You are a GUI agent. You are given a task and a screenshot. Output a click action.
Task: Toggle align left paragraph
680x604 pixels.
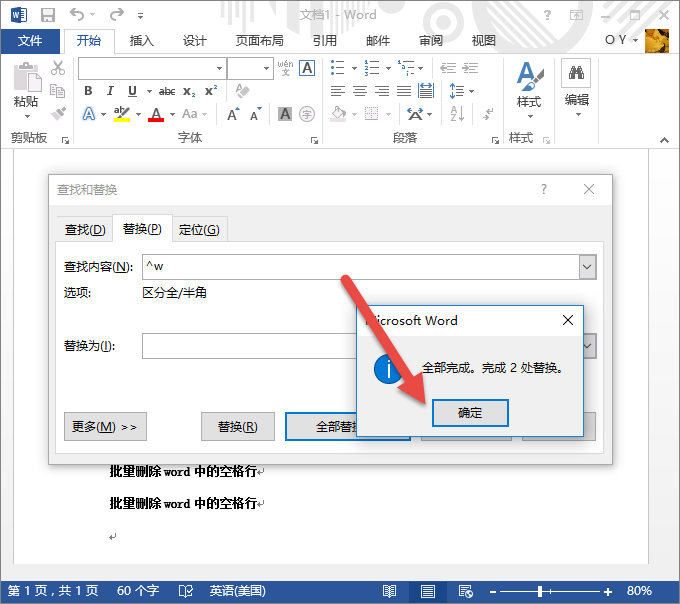pyautogui.click(x=338, y=91)
